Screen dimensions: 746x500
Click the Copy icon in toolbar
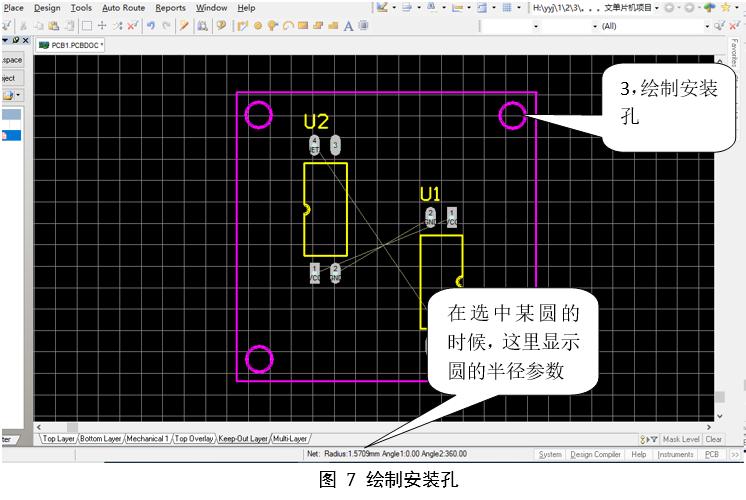(x=39, y=26)
